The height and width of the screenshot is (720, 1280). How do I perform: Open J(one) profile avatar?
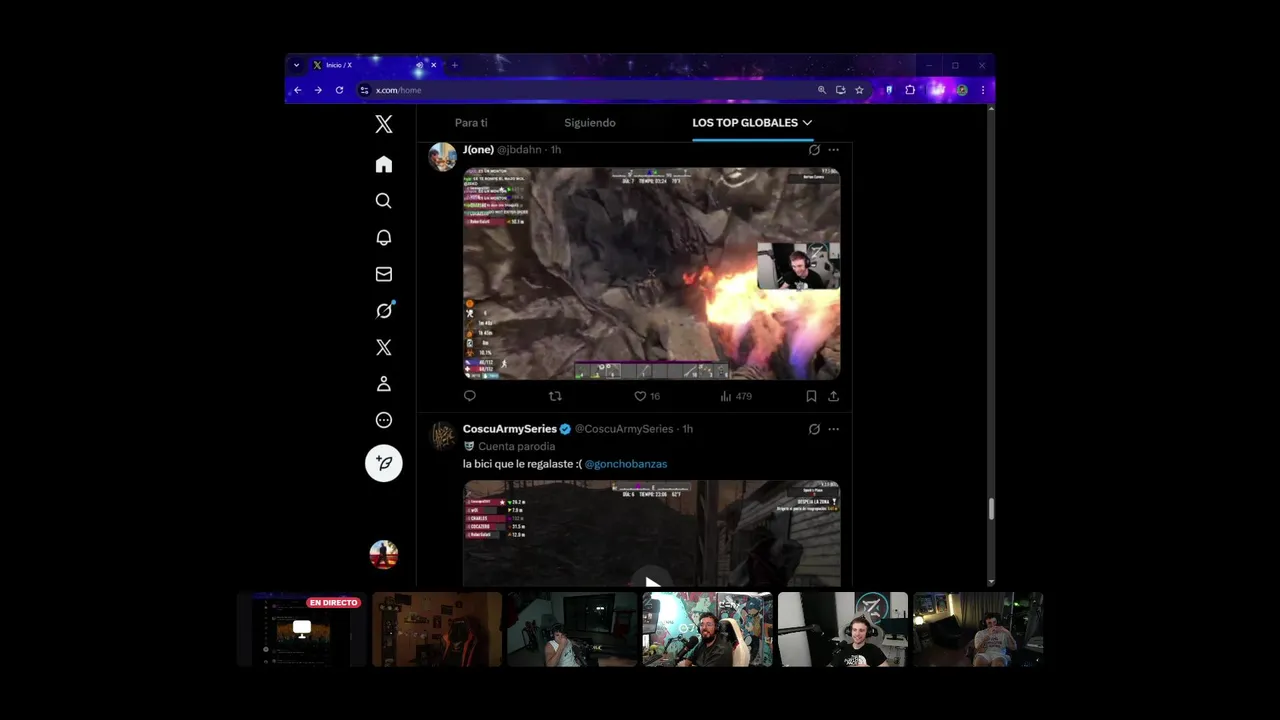[443, 157]
